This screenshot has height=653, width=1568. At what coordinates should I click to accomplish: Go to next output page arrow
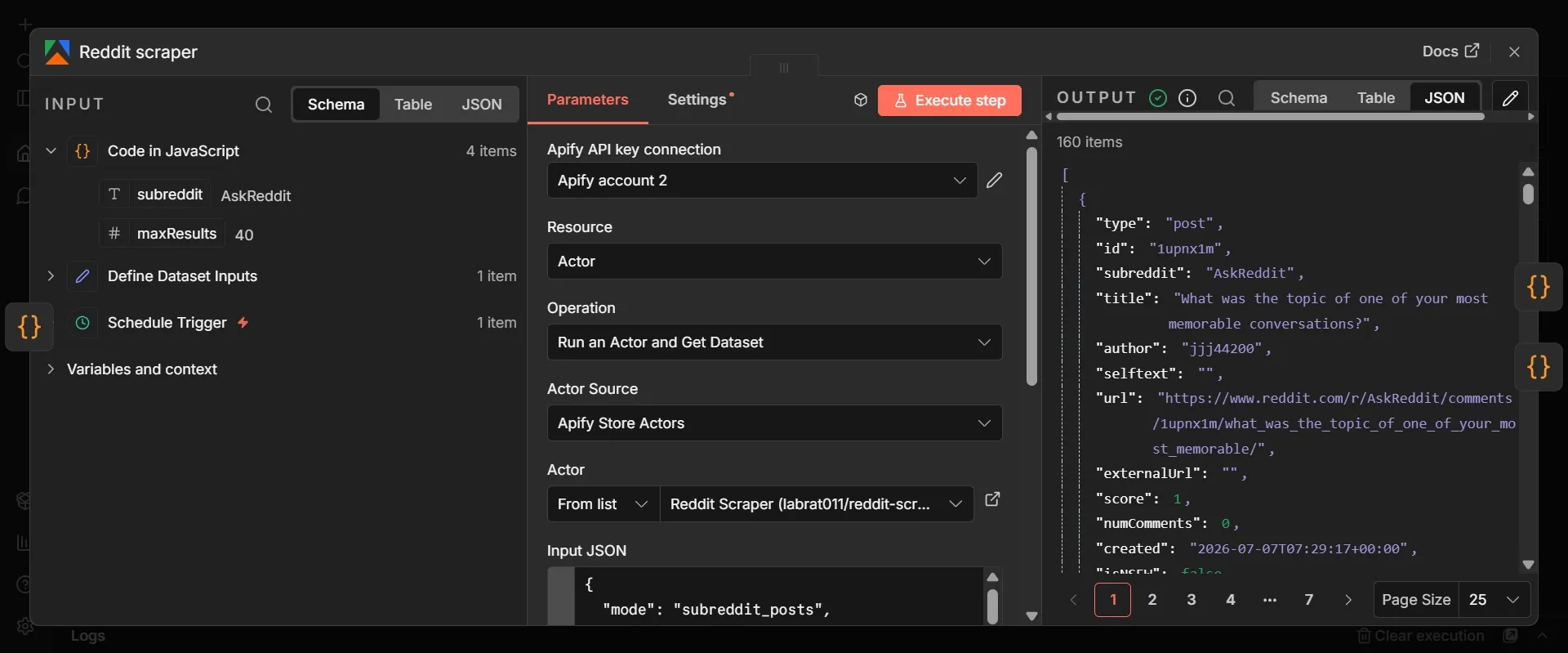[1348, 600]
